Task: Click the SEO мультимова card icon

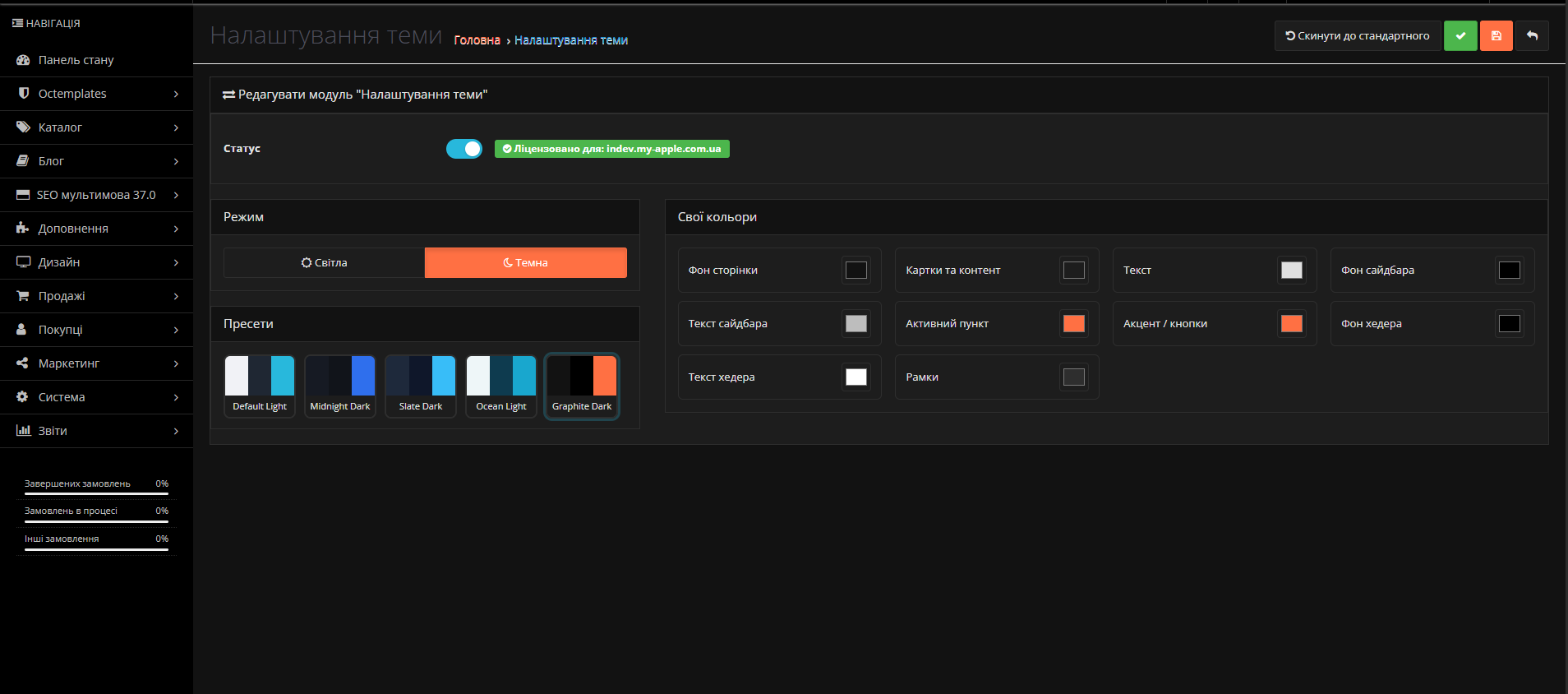Action: 23,195
